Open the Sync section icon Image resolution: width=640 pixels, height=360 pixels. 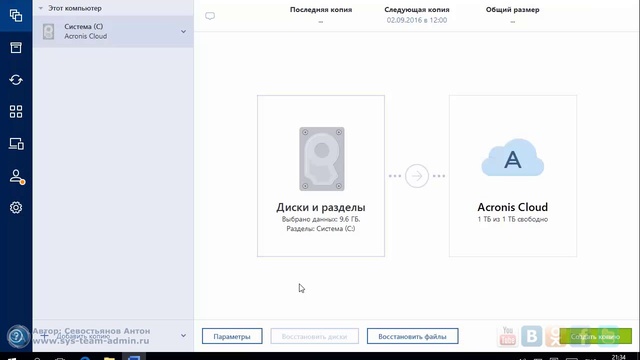pyautogui.click(x=16, y=80)
